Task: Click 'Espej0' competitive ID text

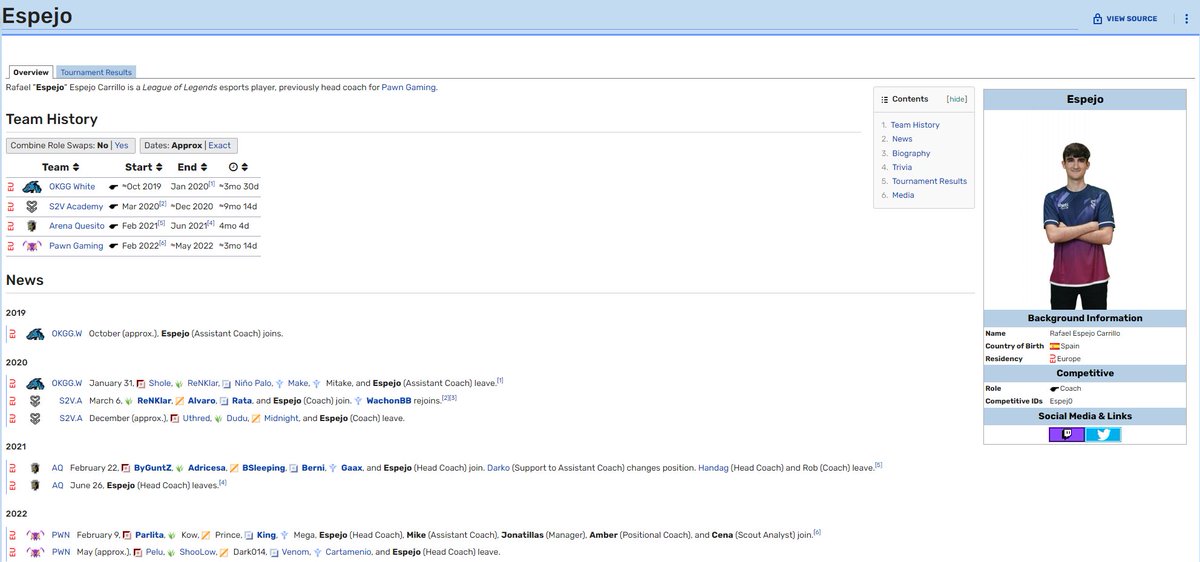Action: (x=1060, y=401)
